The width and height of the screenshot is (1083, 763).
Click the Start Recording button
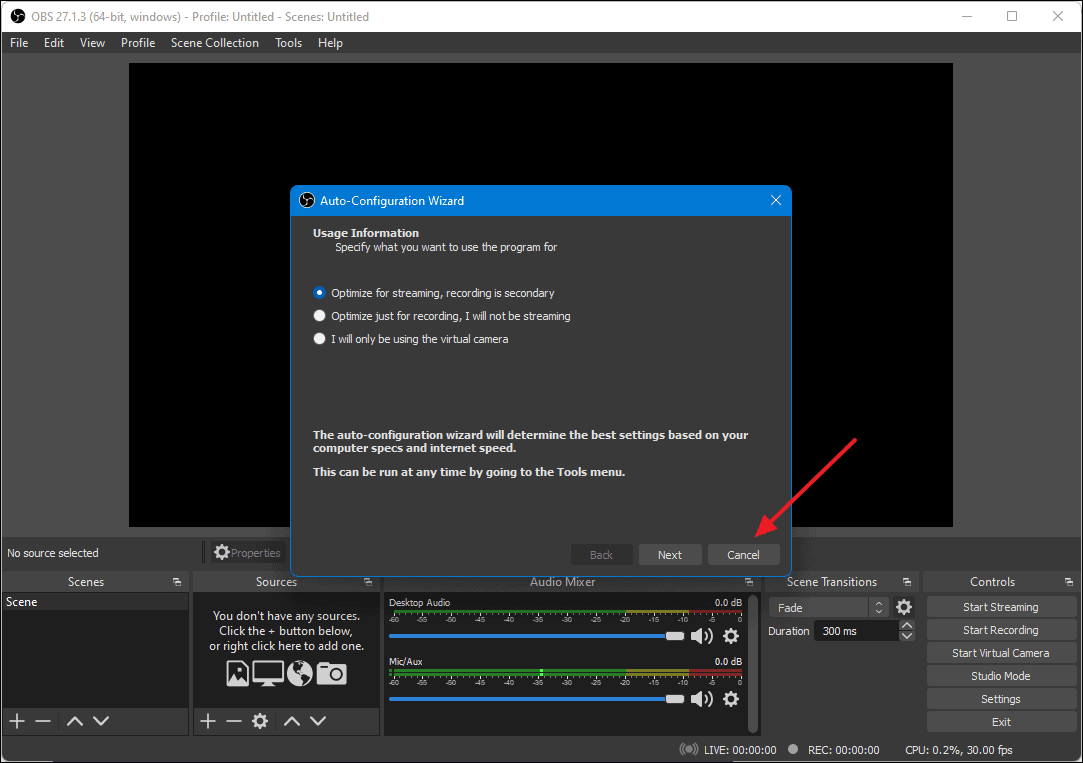[1001, 630]
